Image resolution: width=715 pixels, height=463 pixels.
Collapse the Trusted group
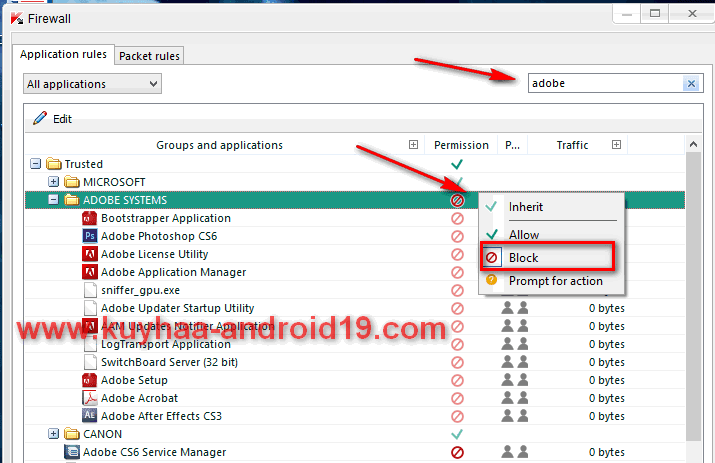tap(36, 163)
